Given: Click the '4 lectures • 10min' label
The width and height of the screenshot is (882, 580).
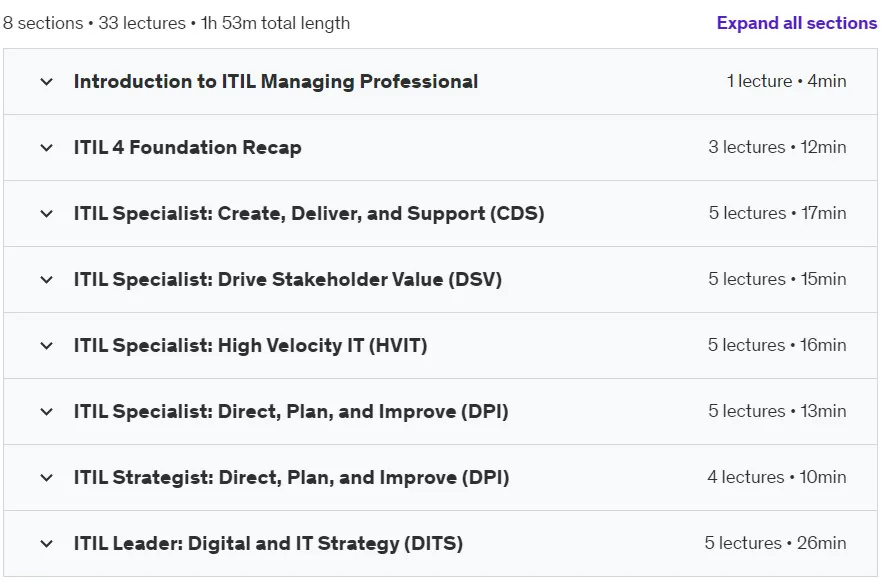Looking at the screenshot, I should point(777,477).
